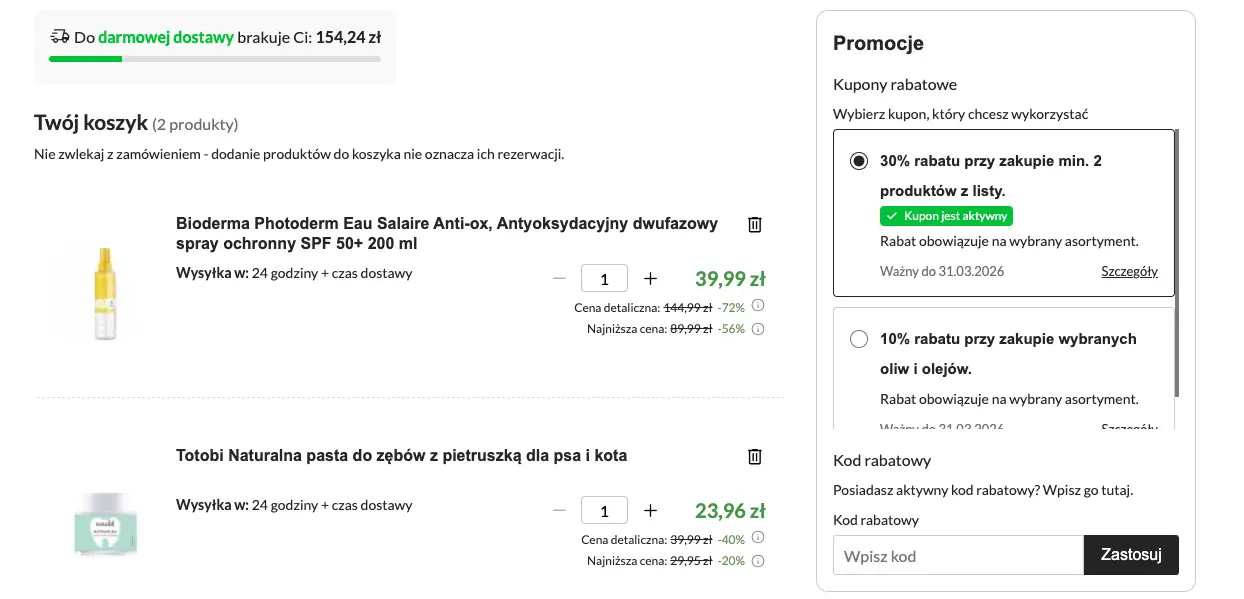Click the Wpisz kod input field
The image size is (1244, 599).
[x=957, y=555]
